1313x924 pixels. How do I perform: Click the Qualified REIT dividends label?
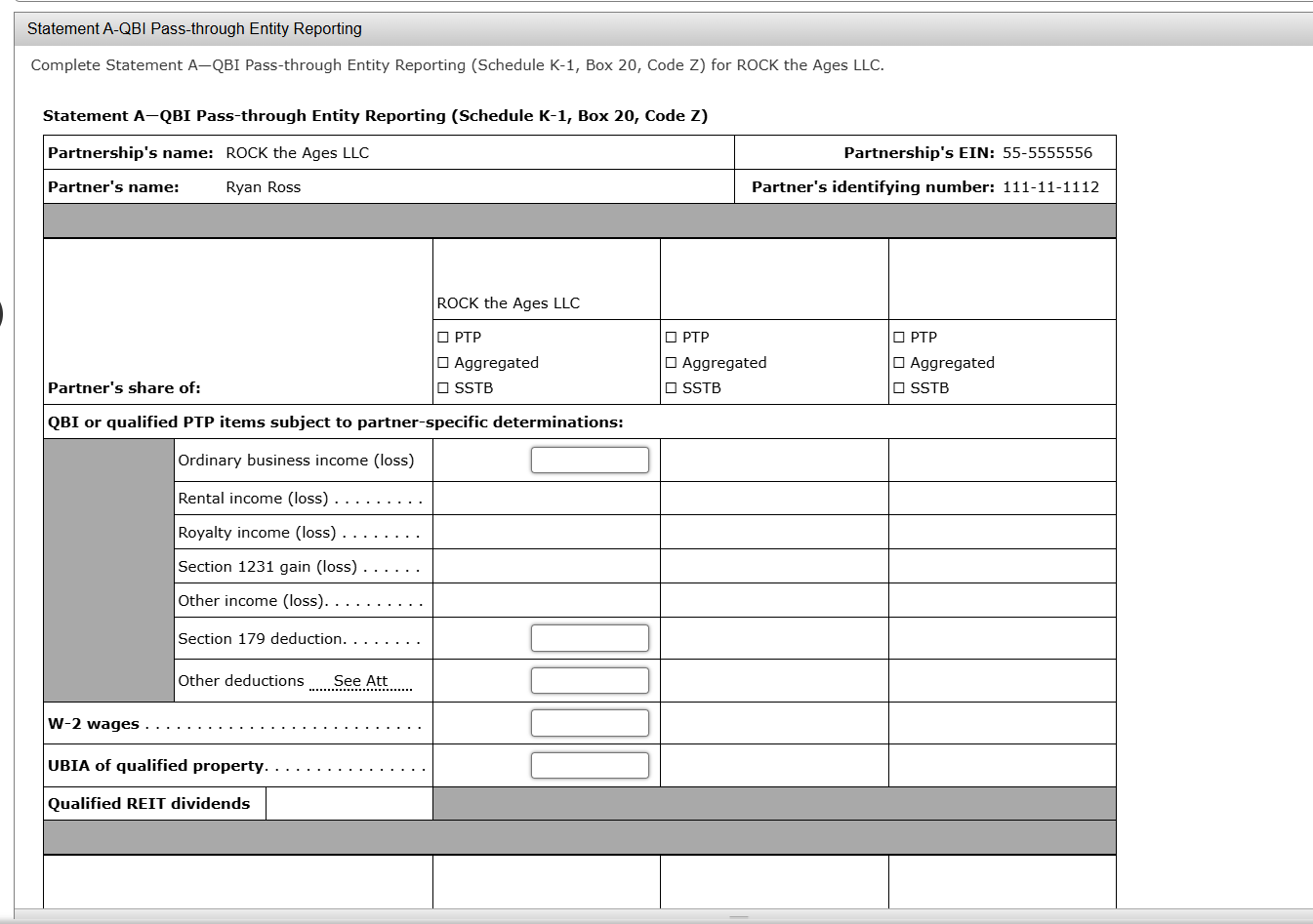pyautogui.click(x=149, y=804)
